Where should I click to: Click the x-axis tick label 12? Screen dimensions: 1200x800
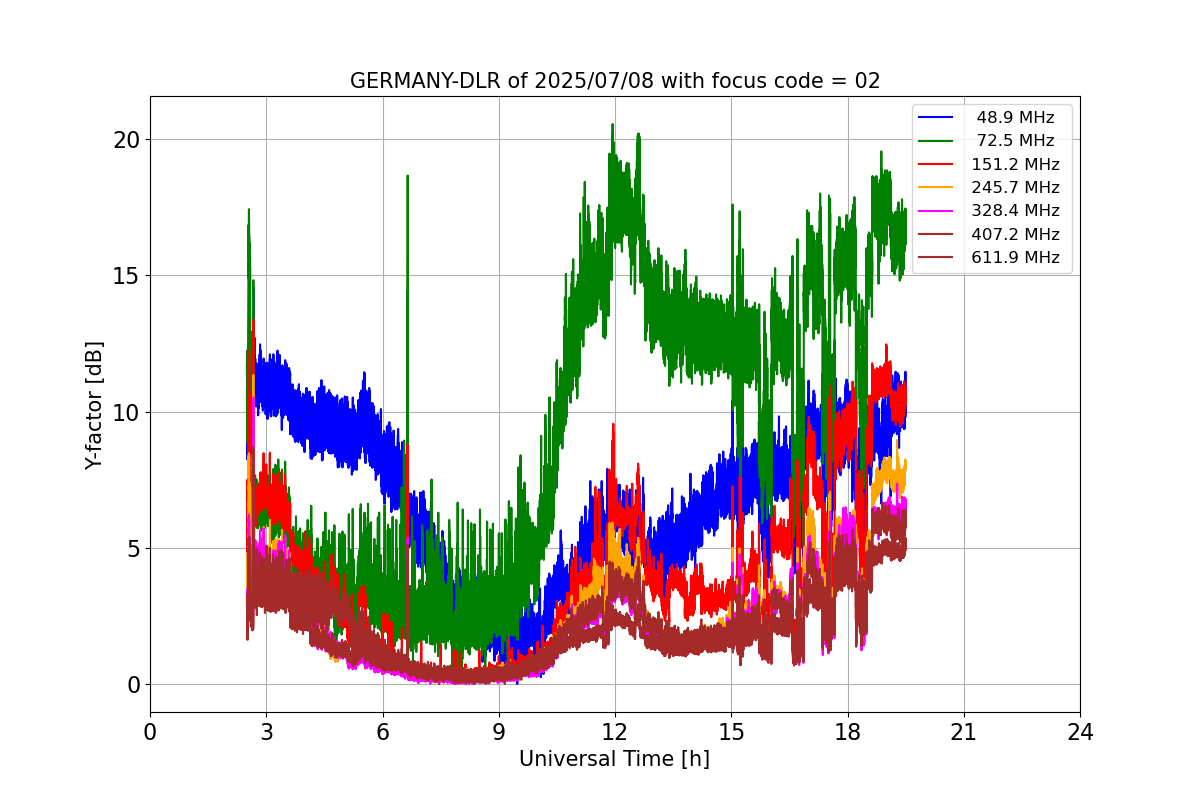(x=615, y=732)
